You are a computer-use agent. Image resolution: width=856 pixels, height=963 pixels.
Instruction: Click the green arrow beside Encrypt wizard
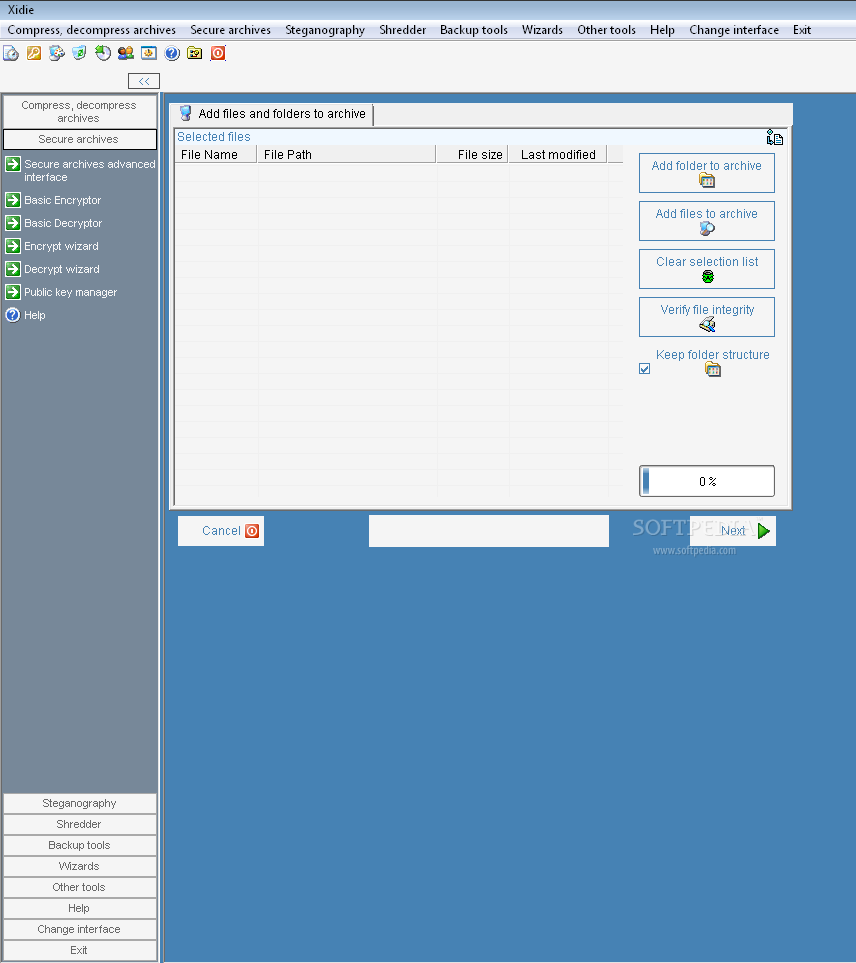point(13,246)
